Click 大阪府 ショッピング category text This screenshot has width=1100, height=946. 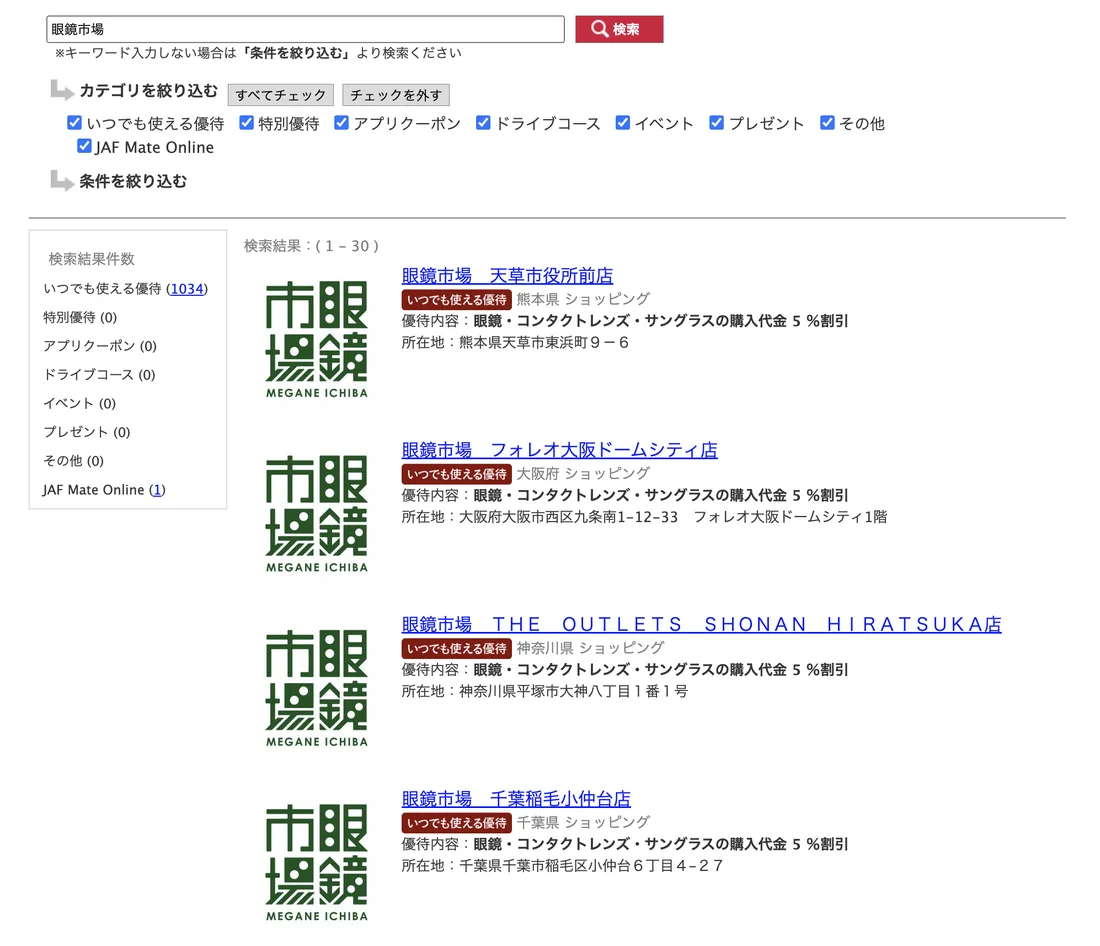(584, 474)
